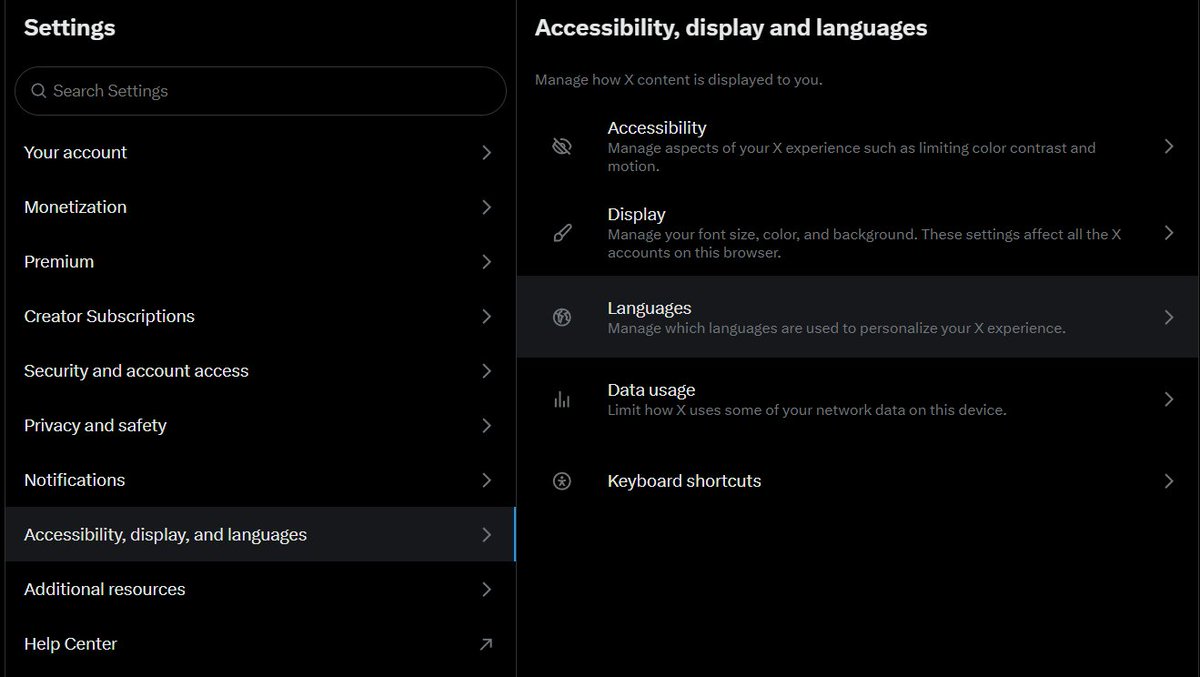This screenshot has height=677, width=1200.
Task: Click the external arrow icon beside Help Center
Action: coord(486,644)
